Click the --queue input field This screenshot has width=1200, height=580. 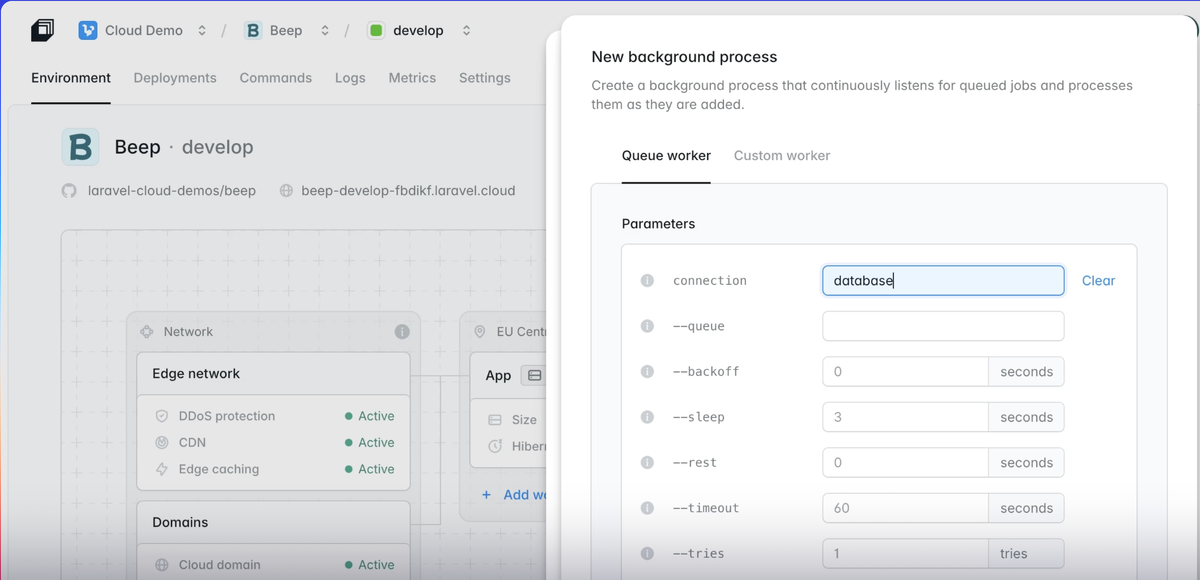(943, 326)
